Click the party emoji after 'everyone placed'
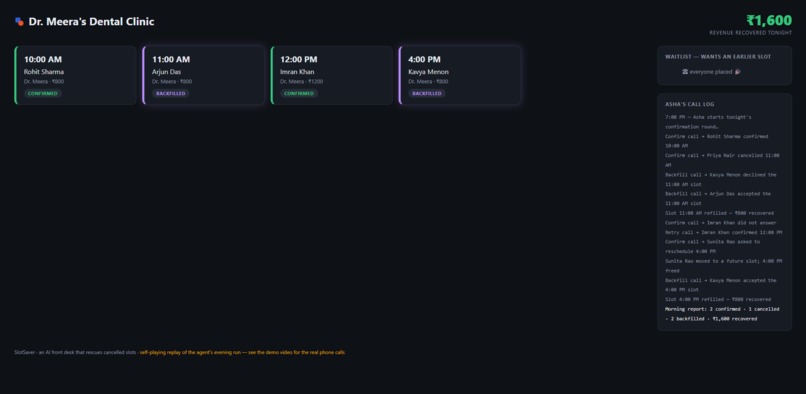 pyautogui.click(x=738, y=72)
